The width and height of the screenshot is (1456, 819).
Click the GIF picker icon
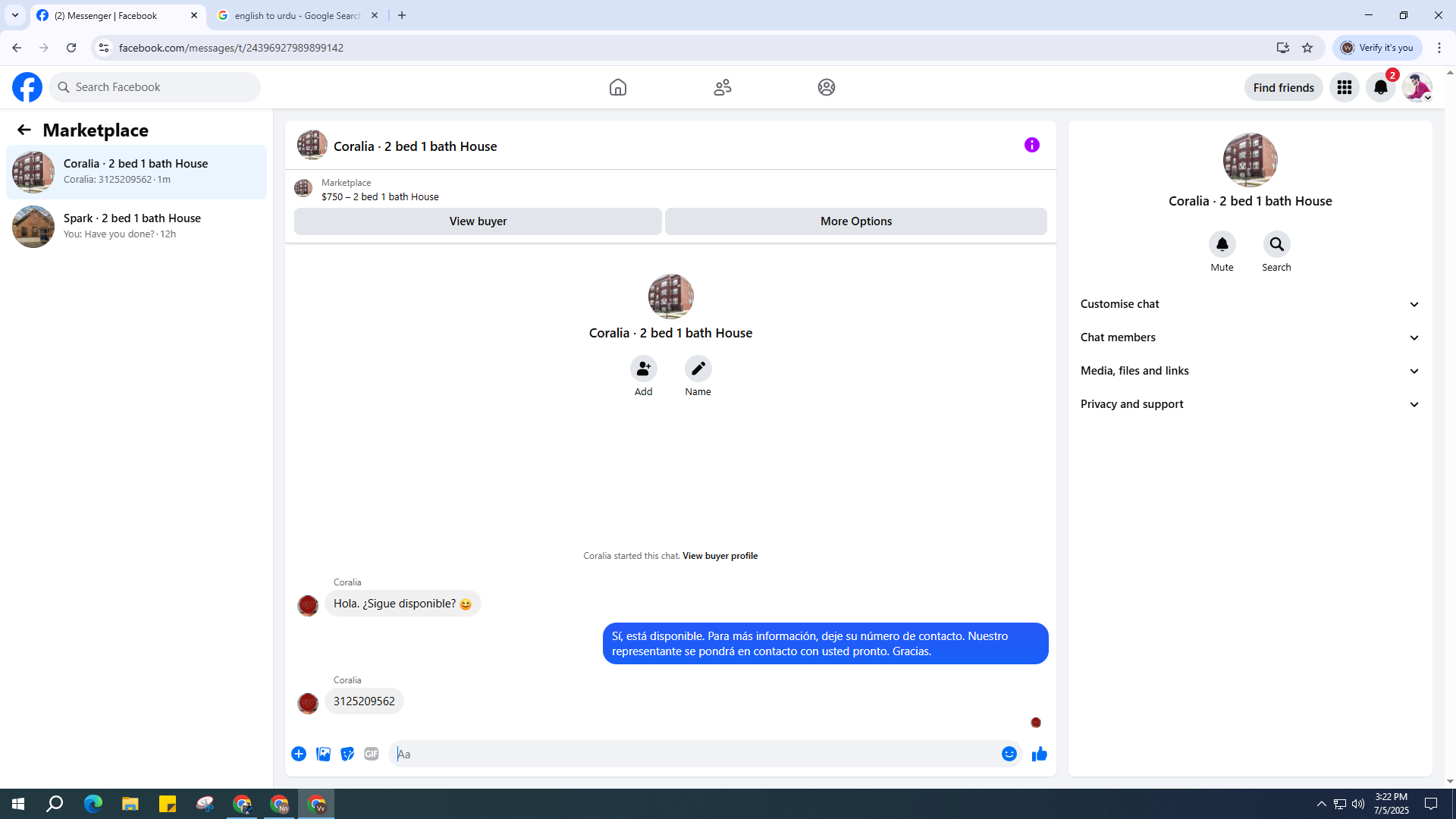point(371,754)
